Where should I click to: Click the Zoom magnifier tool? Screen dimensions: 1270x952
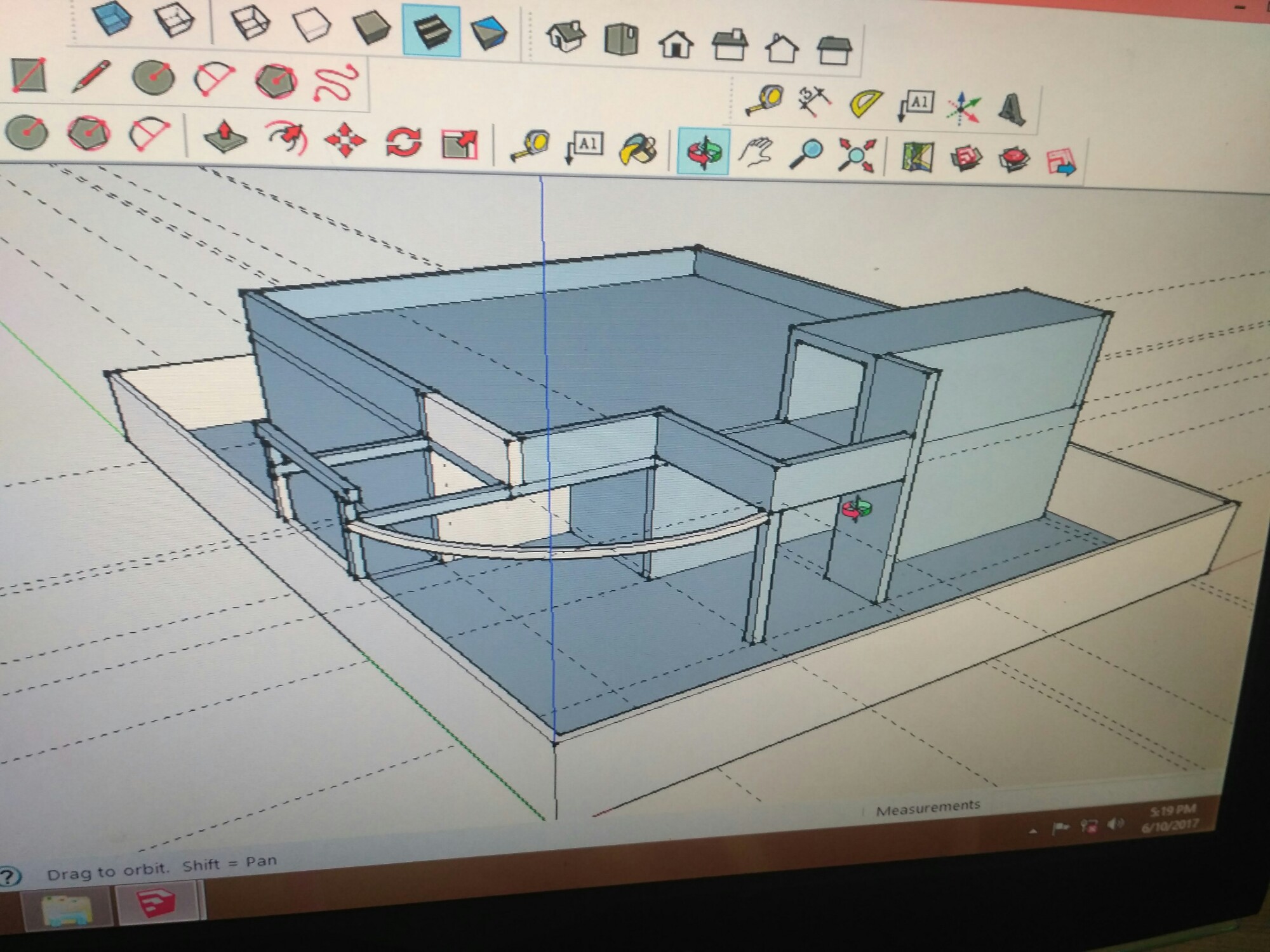point(806,154)
